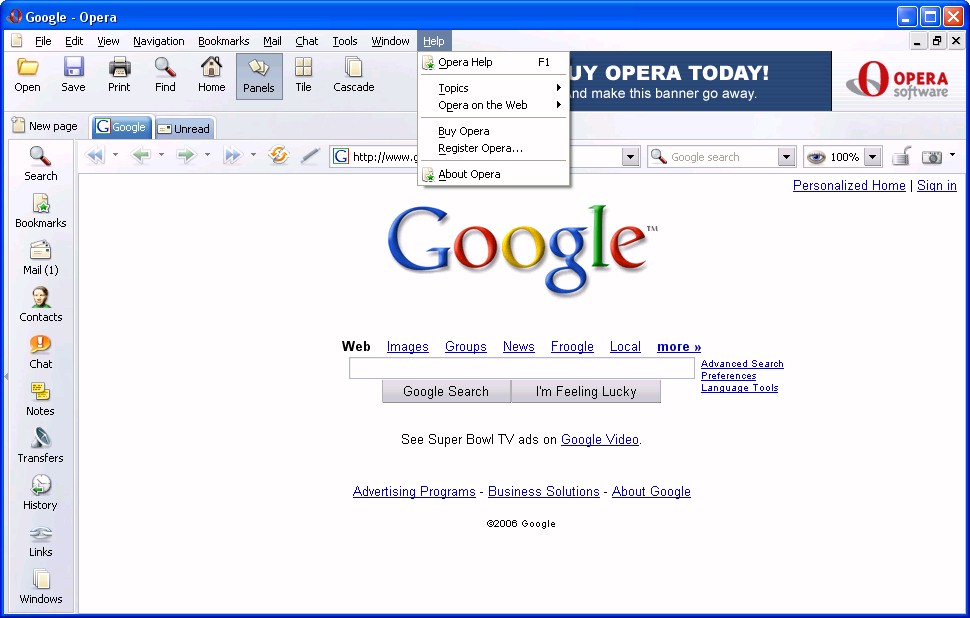Click the Reload page icon
Viewport: 970px width, 618px height.
(x=278, y=155)
